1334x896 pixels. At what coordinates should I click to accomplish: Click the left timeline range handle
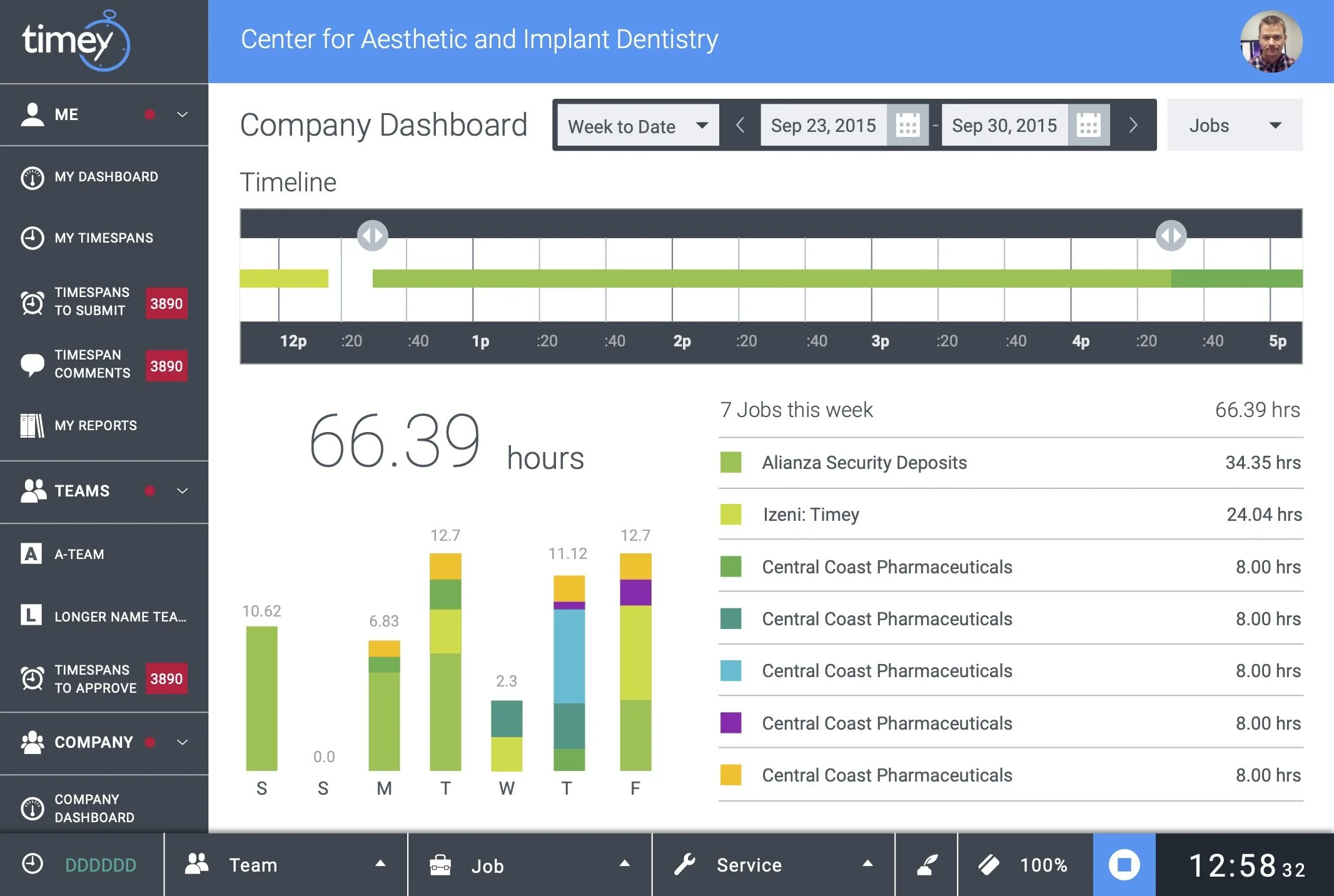pos(372,236)
